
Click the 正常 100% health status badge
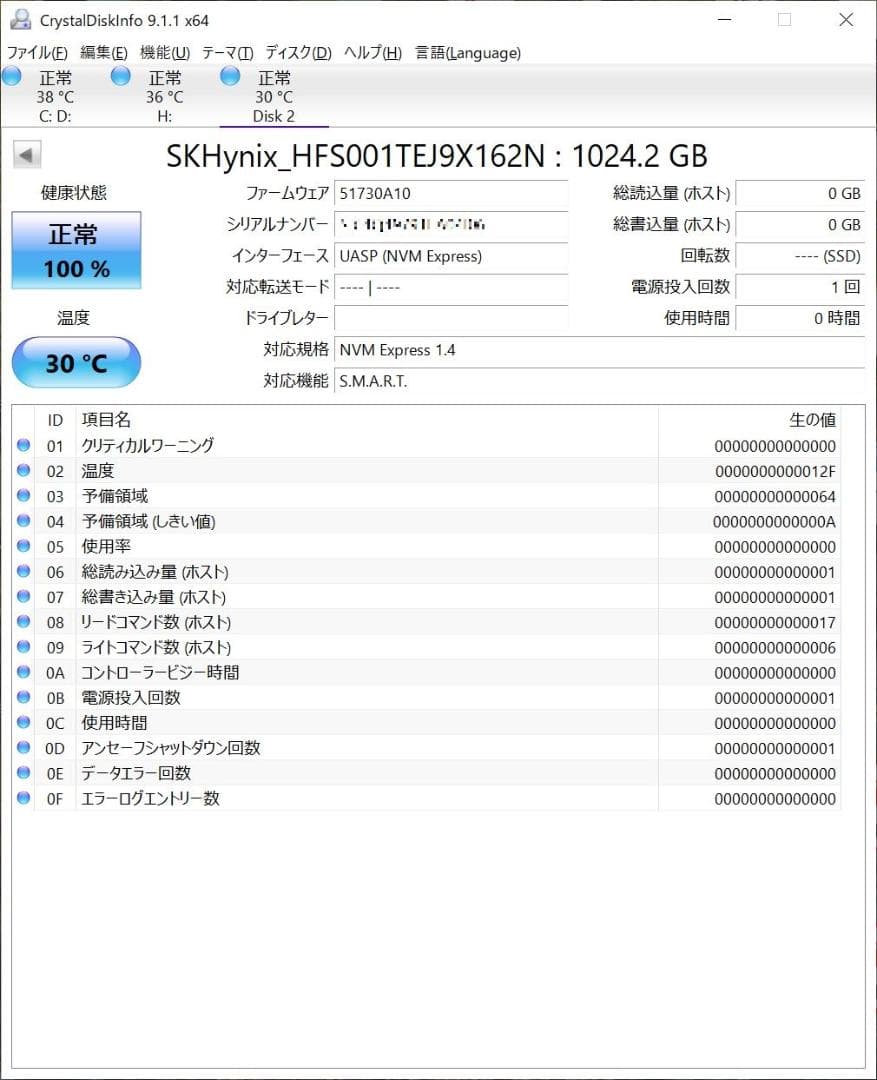tap(75, 251)
